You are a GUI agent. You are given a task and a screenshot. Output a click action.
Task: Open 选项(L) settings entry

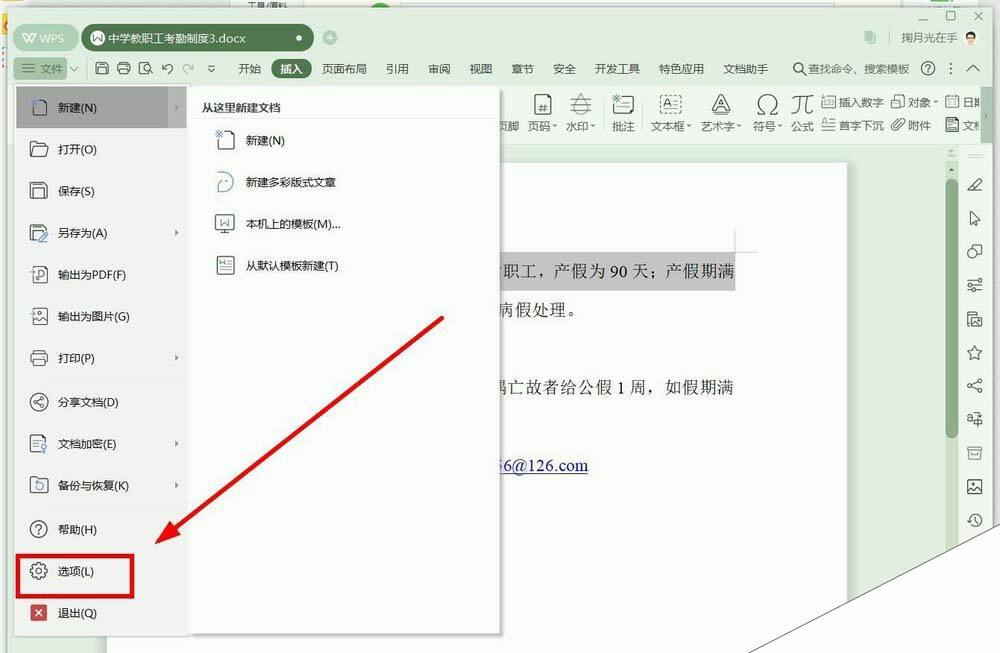[x=75, y=571]
